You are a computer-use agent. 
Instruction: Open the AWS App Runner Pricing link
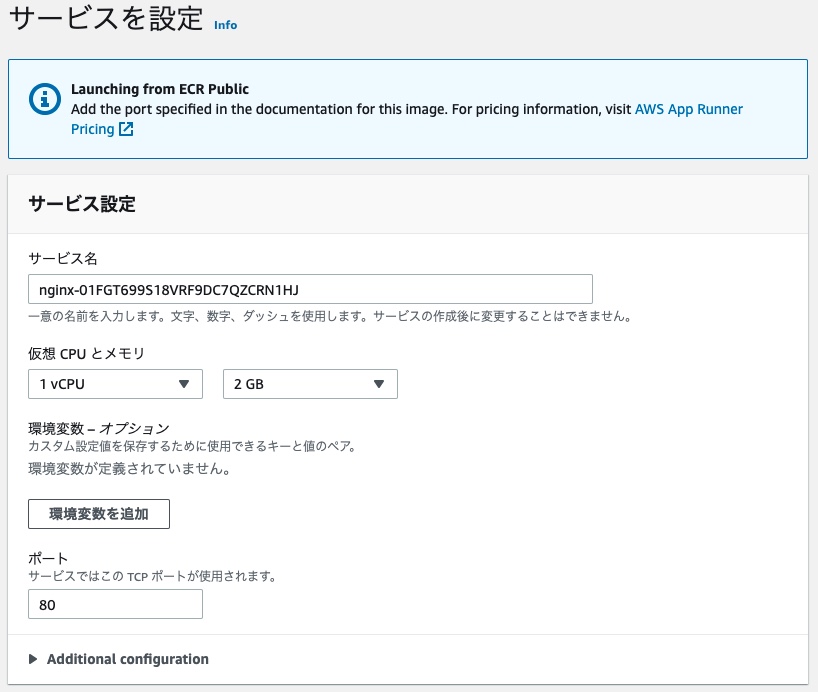[x=688, y=109]
